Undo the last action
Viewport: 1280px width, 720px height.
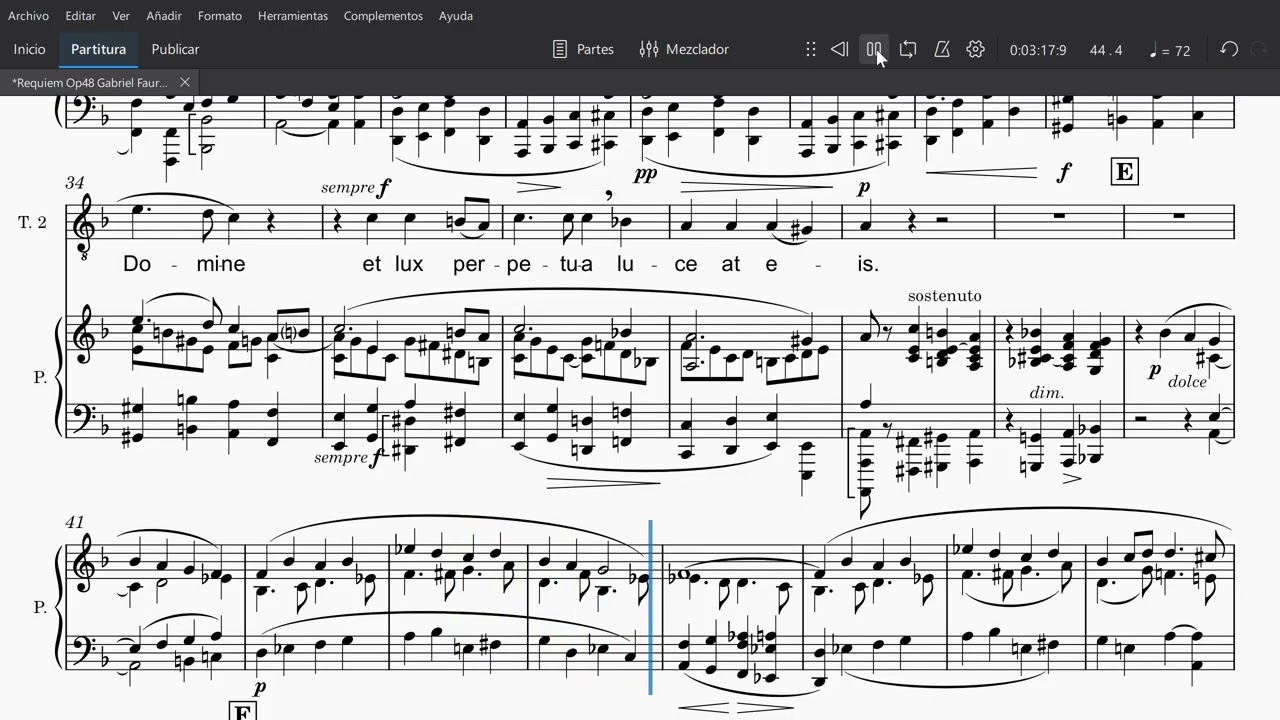[1229, 49]
